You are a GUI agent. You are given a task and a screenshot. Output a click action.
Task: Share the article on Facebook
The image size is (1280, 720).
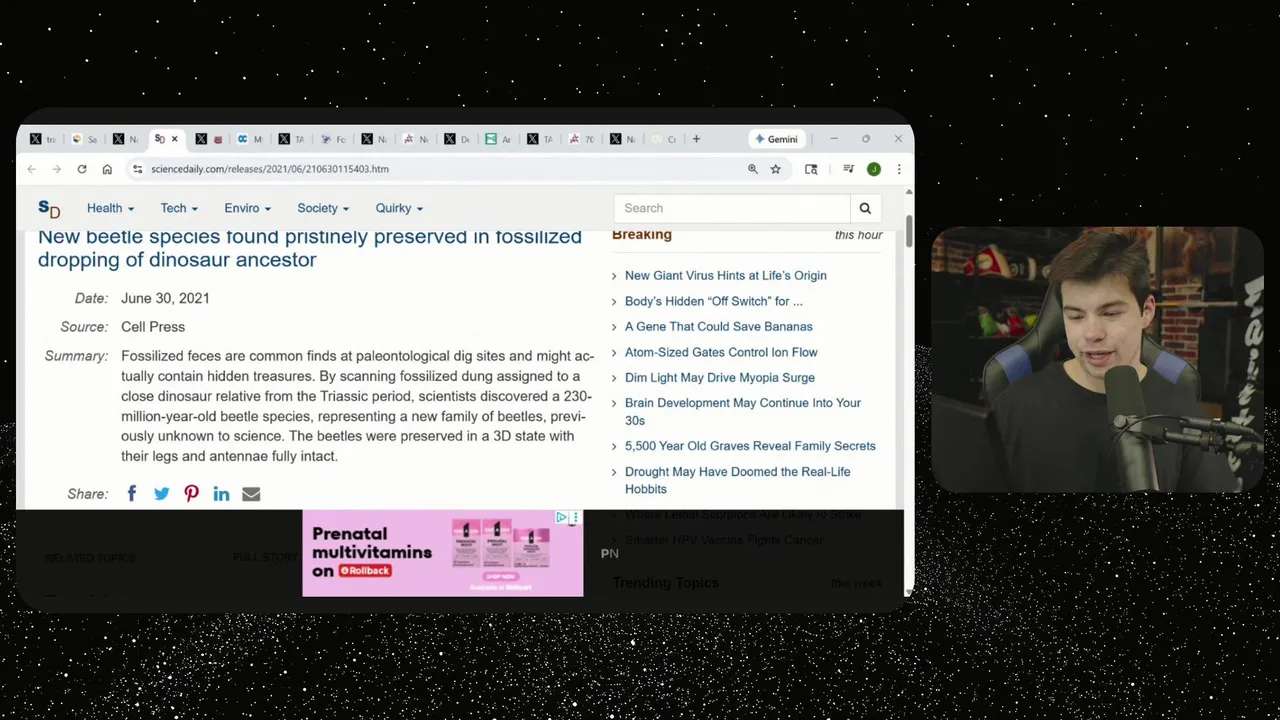(132, 493)
